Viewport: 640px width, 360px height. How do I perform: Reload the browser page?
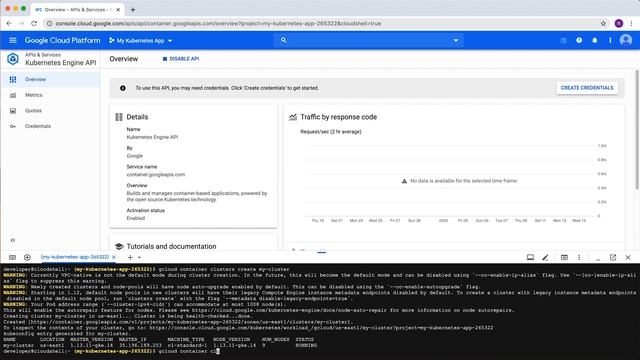(x=34, y=24)
